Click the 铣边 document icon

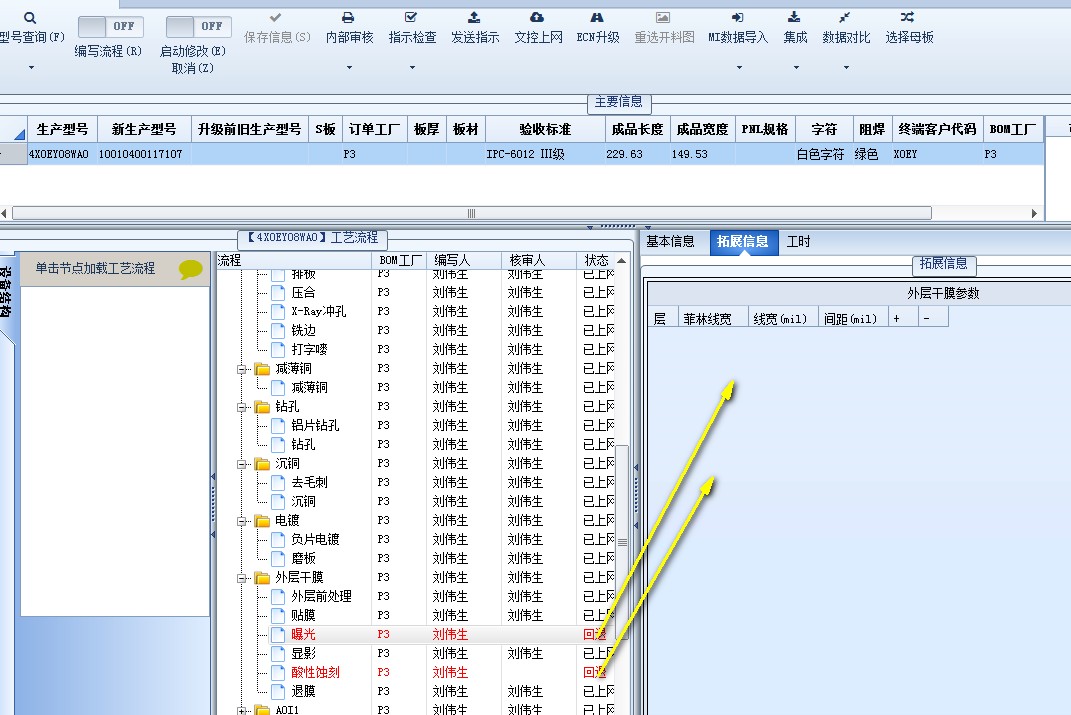(x=278, y=331)
